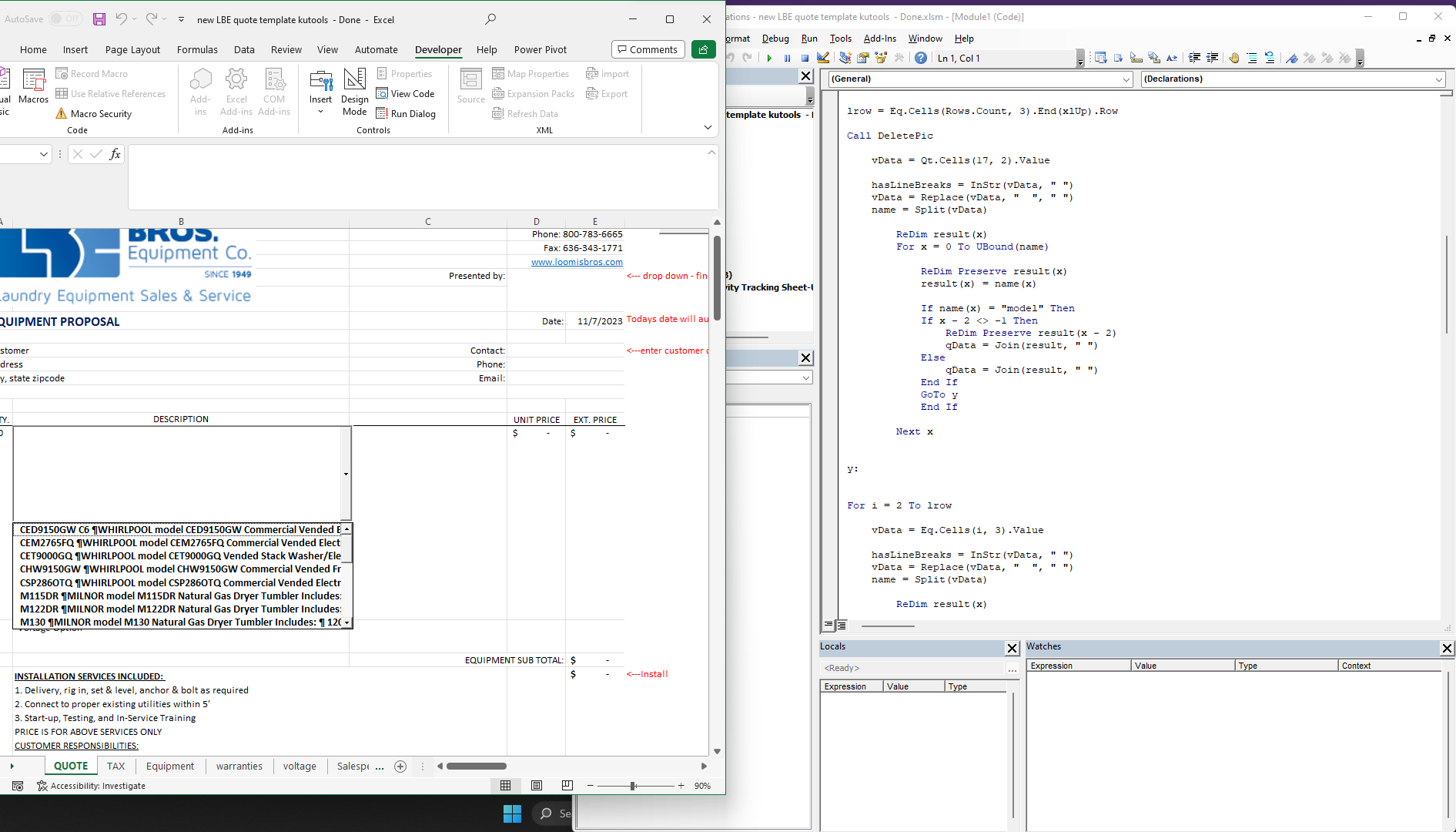
Task: Toggle VBA Design Mode icon in editor toolbar
Action: point(823,58)
